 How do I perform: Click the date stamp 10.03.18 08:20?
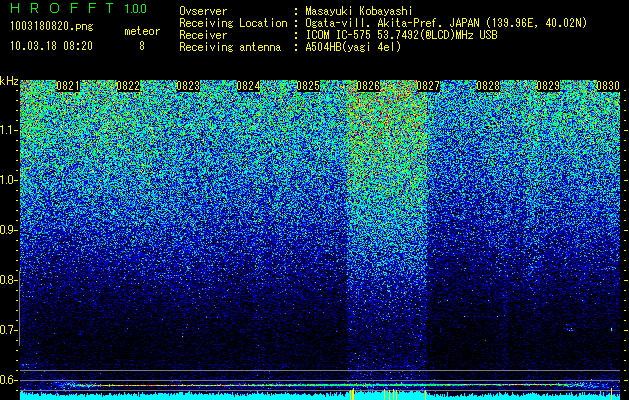coord(52,45)
